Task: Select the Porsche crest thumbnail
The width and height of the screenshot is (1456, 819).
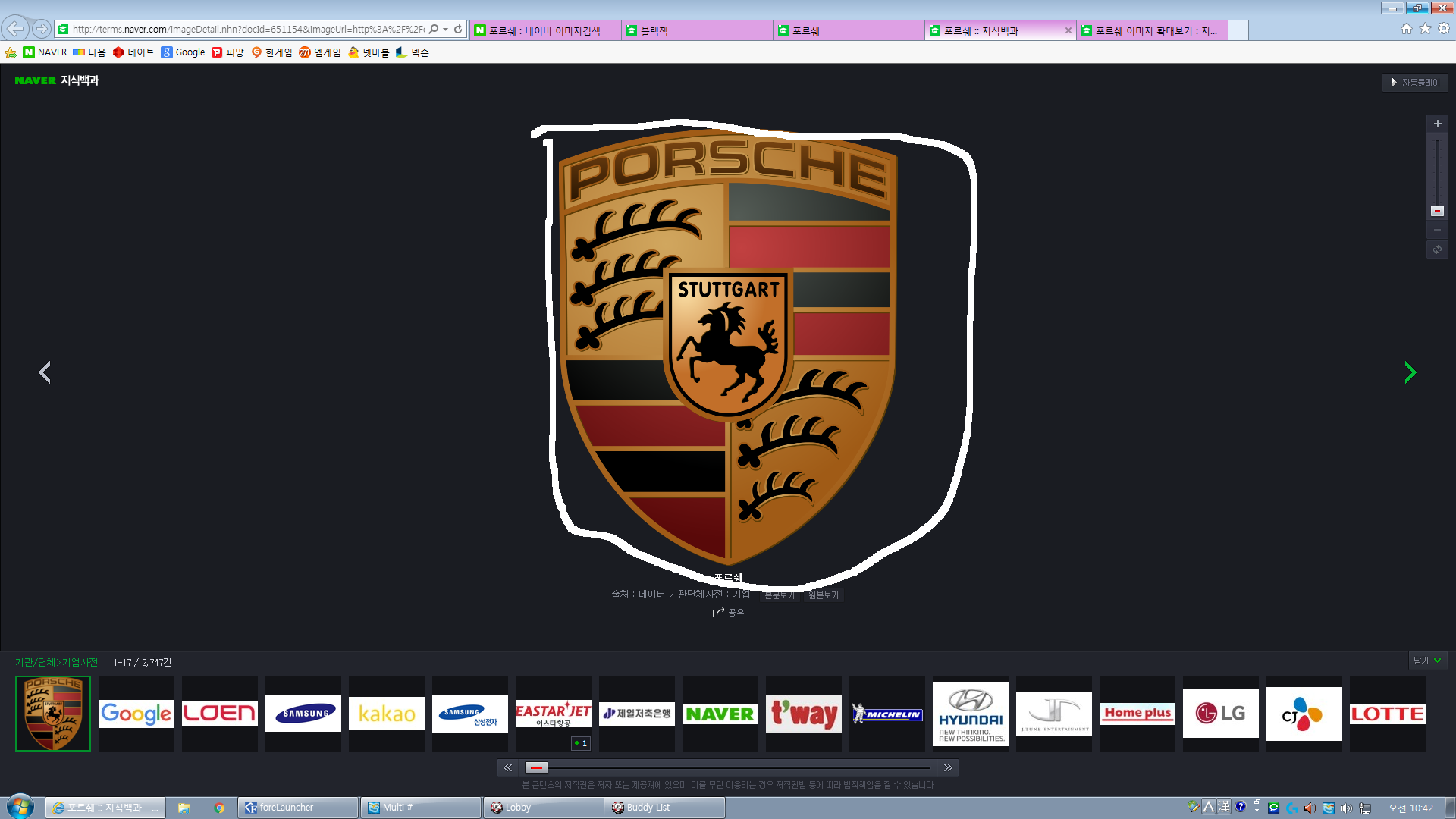Action: (x=53, y=714)
